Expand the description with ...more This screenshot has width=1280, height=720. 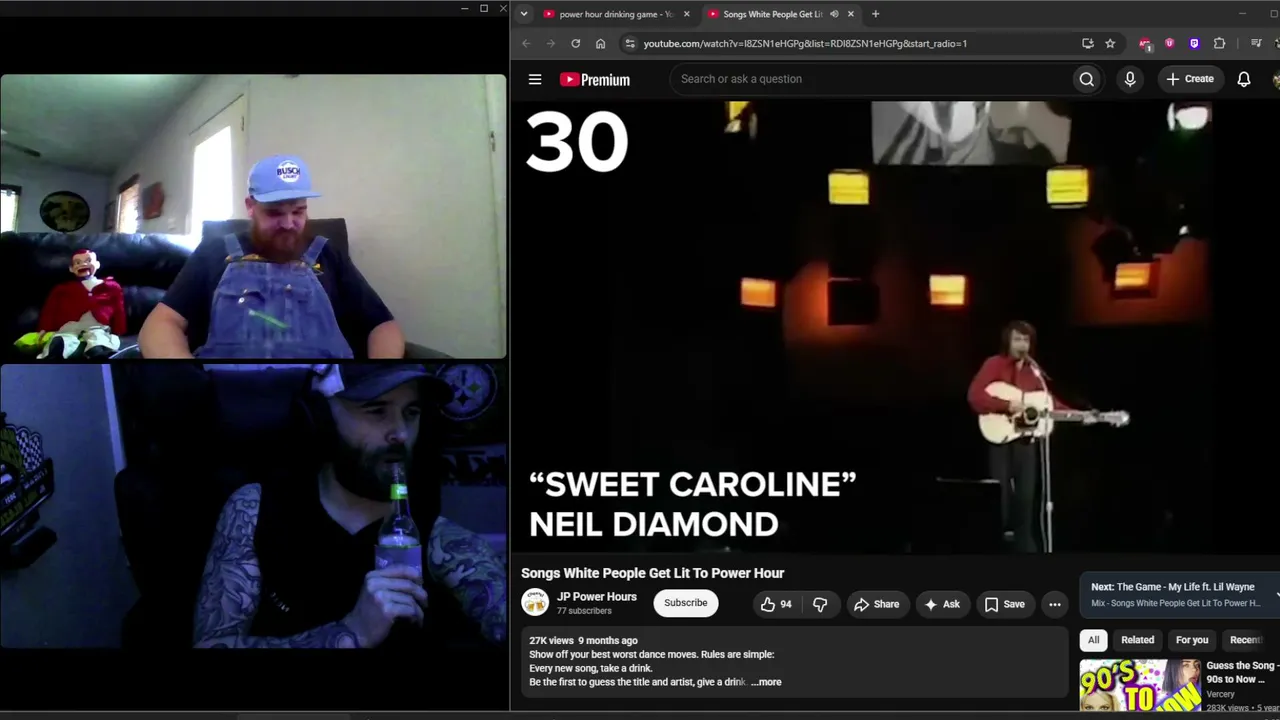[x=767, y=682]
